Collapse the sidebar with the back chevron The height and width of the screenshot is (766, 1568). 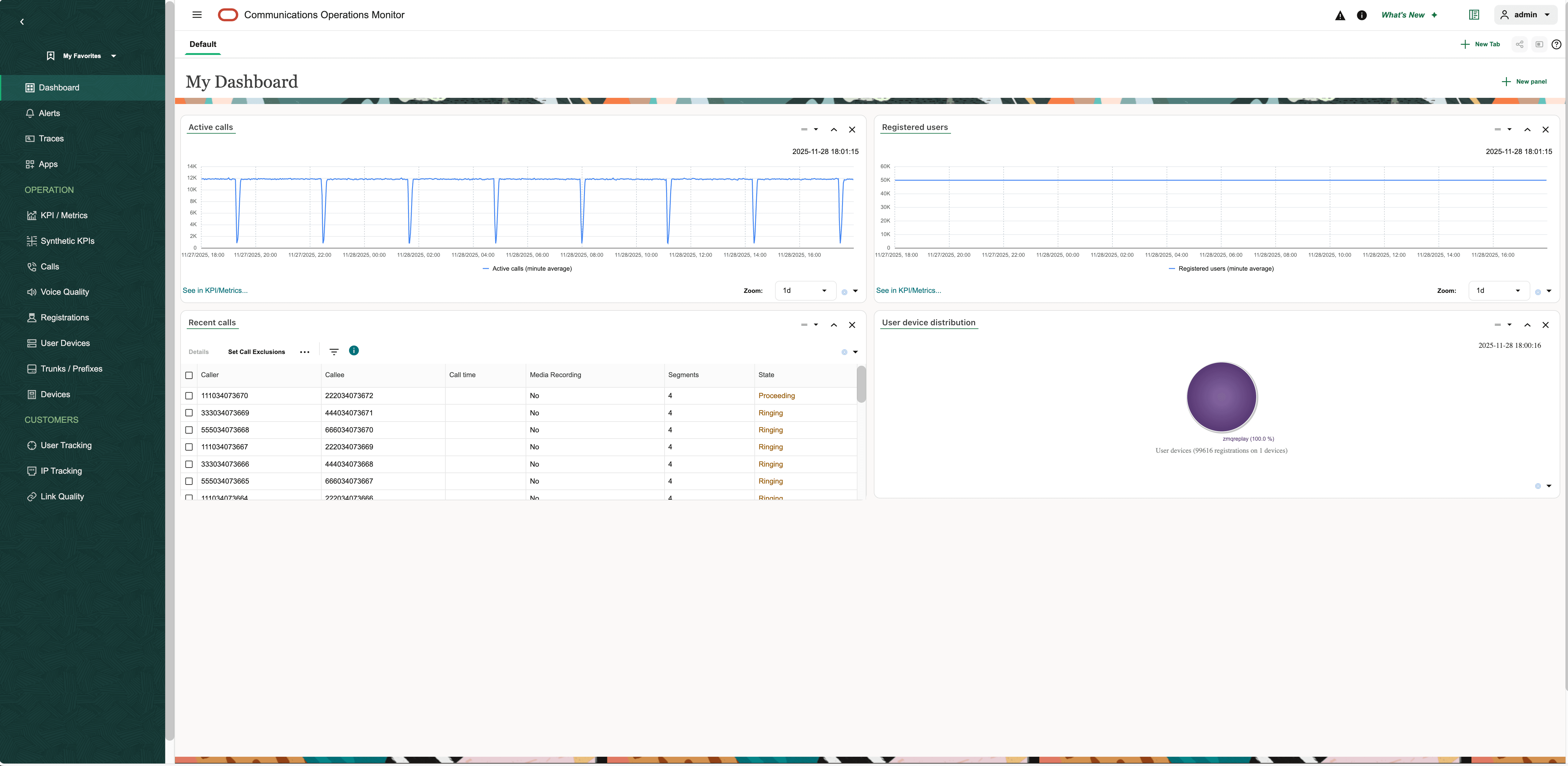click(x=22, y=22)
